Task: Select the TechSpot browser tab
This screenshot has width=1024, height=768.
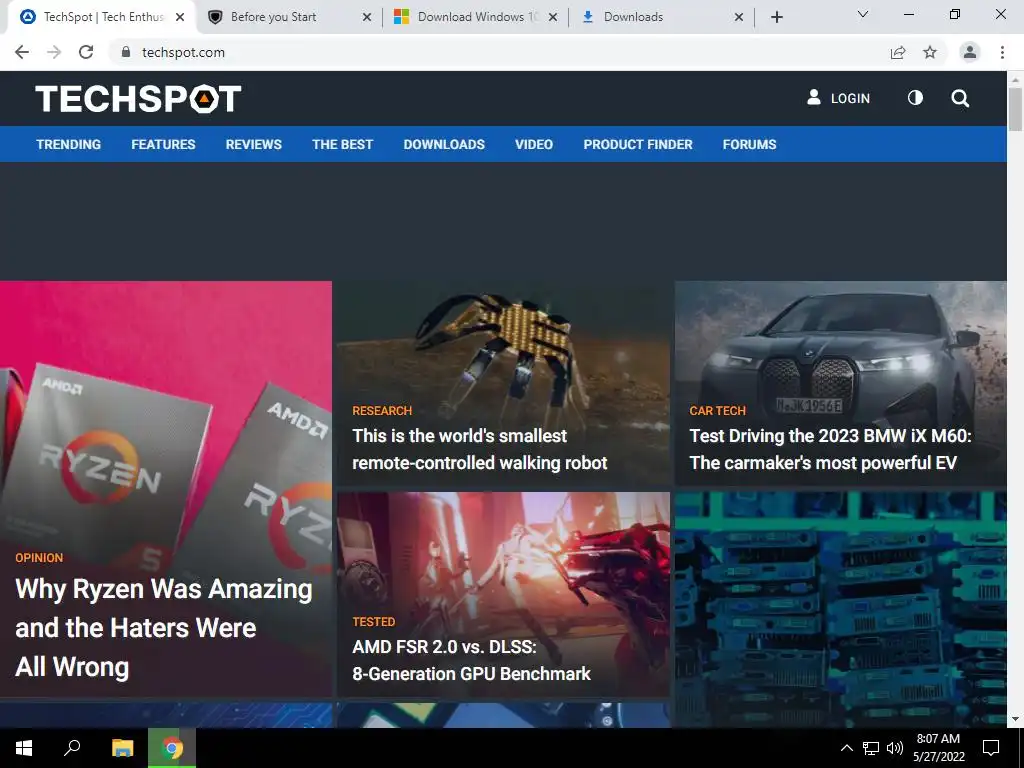Action: 103,17
